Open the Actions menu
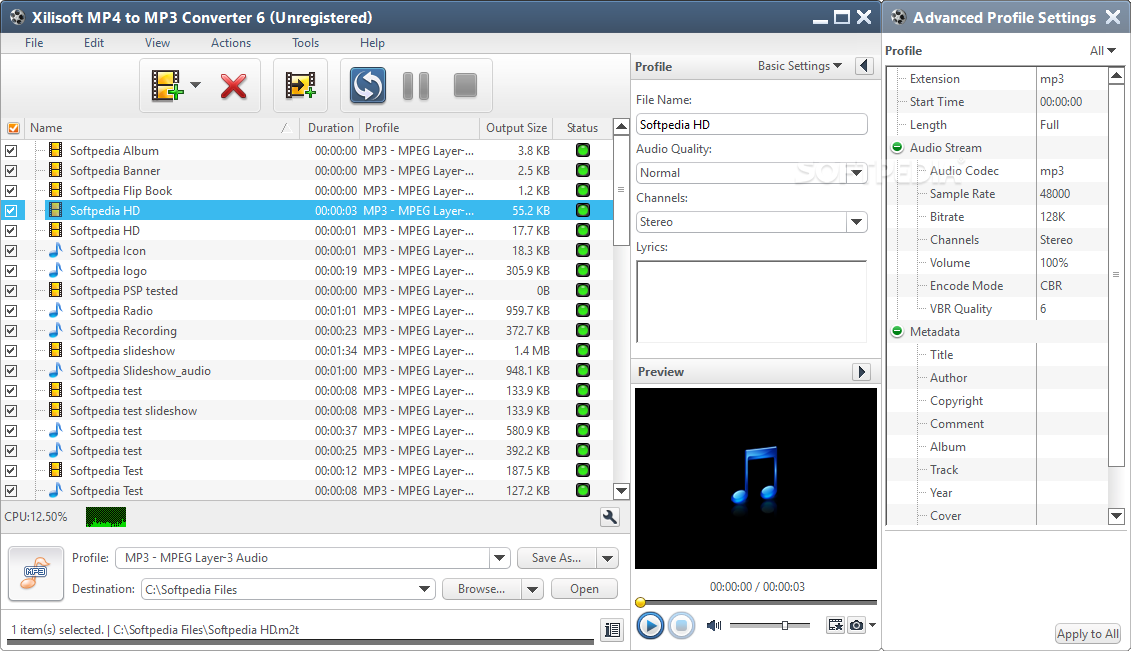 [231, 43]
